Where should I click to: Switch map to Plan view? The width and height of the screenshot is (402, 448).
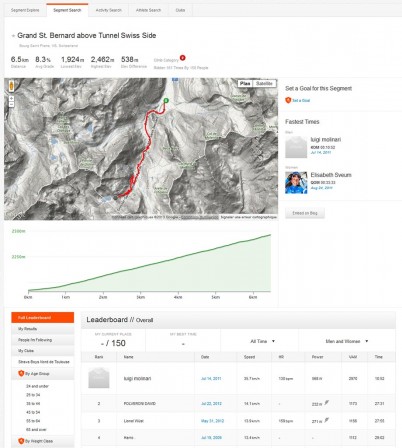[245, 83]
